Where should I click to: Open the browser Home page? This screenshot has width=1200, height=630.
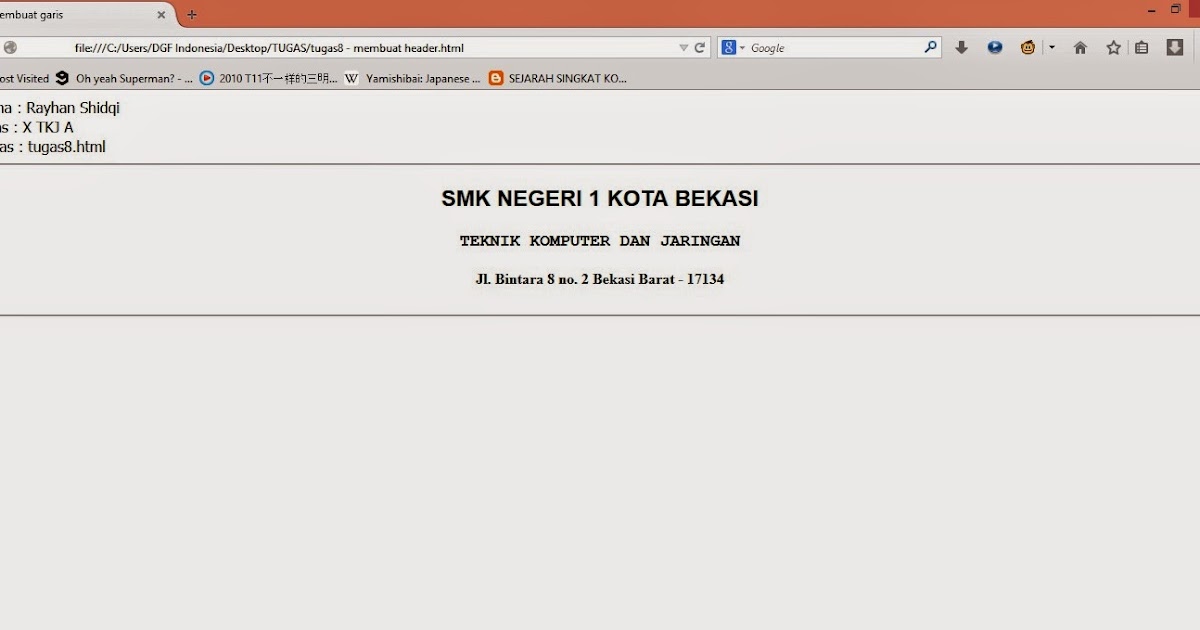point(1080,47)
